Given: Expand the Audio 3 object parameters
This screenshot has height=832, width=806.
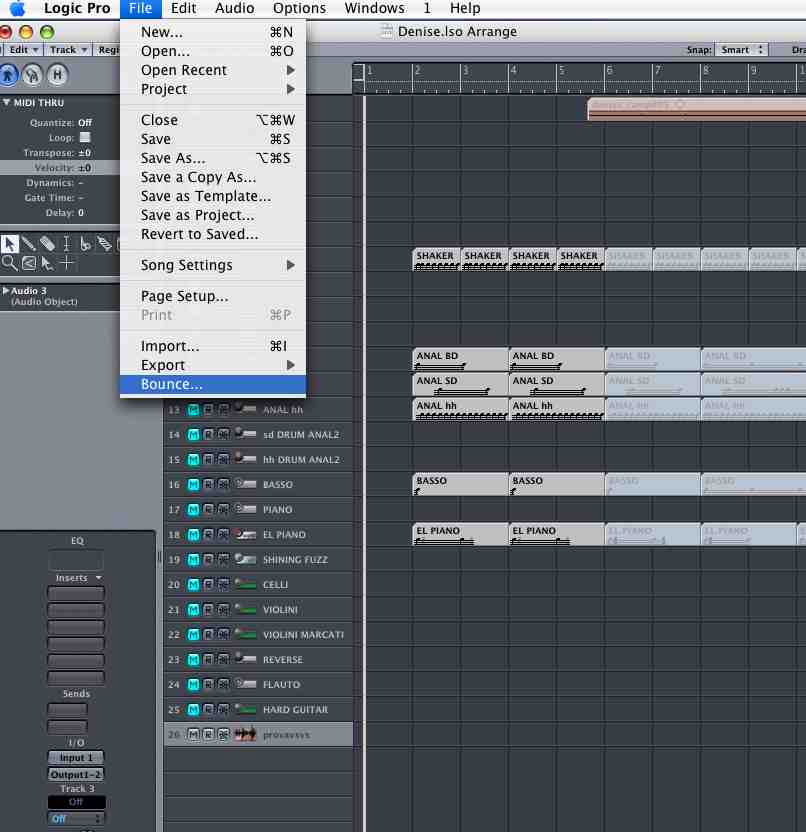Looking at the screenshot, I should coord(6,291).
